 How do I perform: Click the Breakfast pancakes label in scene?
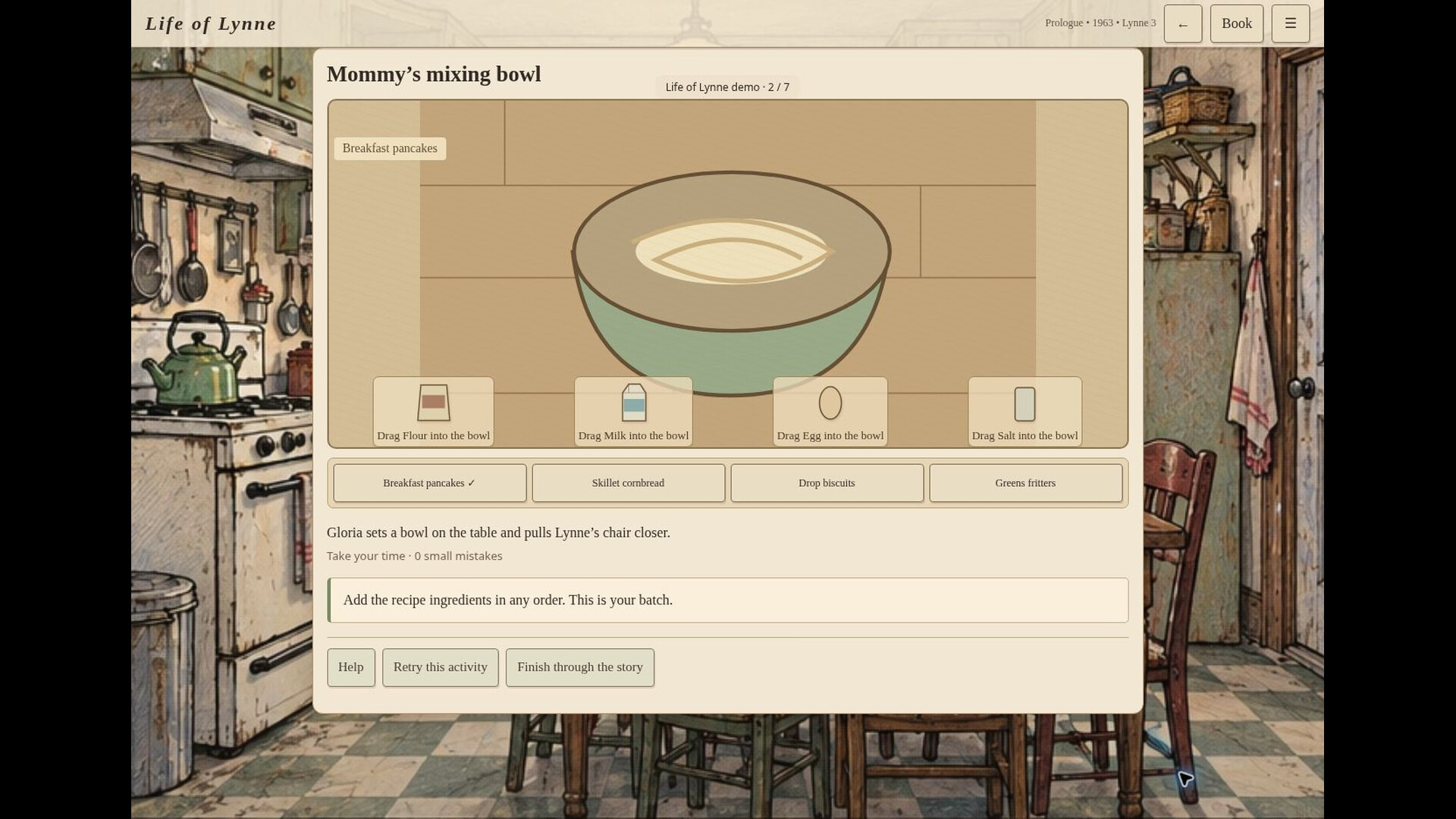(390, 149)
